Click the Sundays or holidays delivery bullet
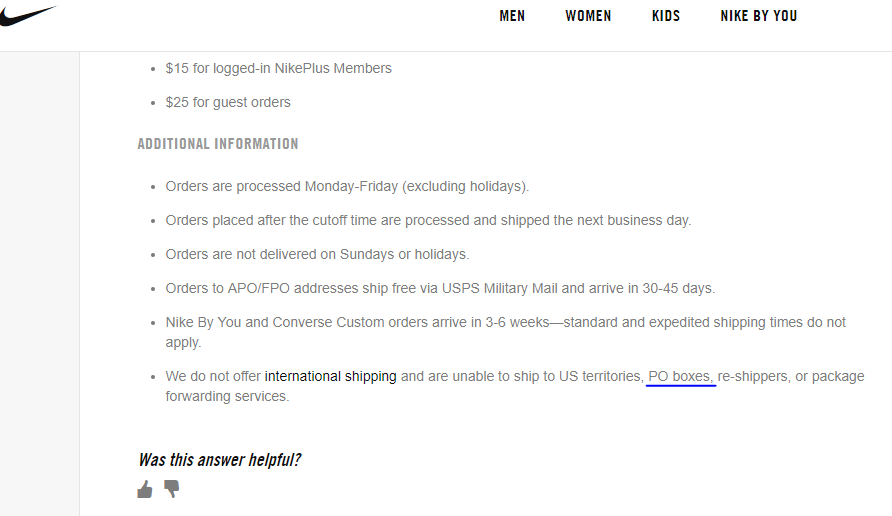 tap(317, 254)
